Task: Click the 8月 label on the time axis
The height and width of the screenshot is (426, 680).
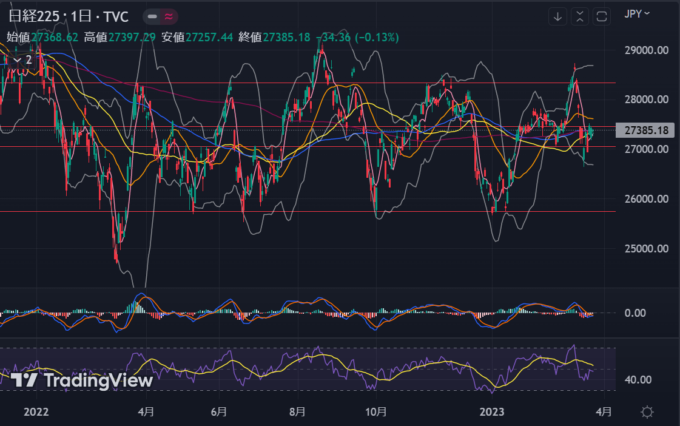Action: pyautogui.click(x=297, y=411)
